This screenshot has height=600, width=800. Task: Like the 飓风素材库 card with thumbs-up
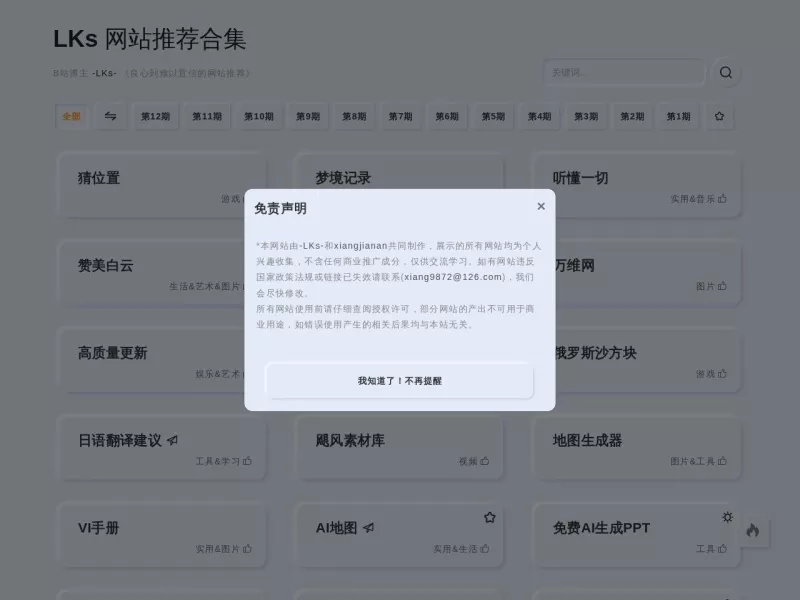485,461
